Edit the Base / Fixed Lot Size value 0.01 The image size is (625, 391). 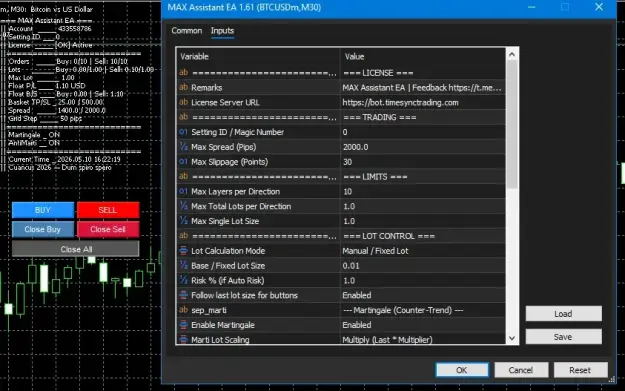(423, 265)
